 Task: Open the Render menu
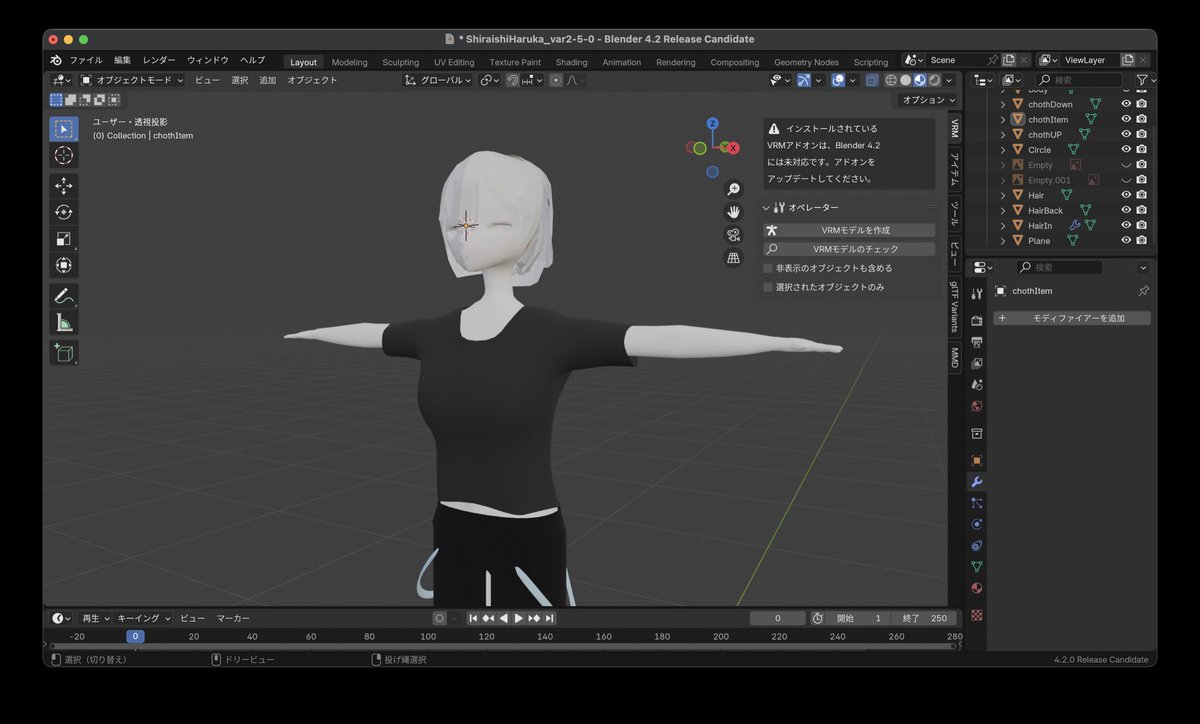point(159,61)
